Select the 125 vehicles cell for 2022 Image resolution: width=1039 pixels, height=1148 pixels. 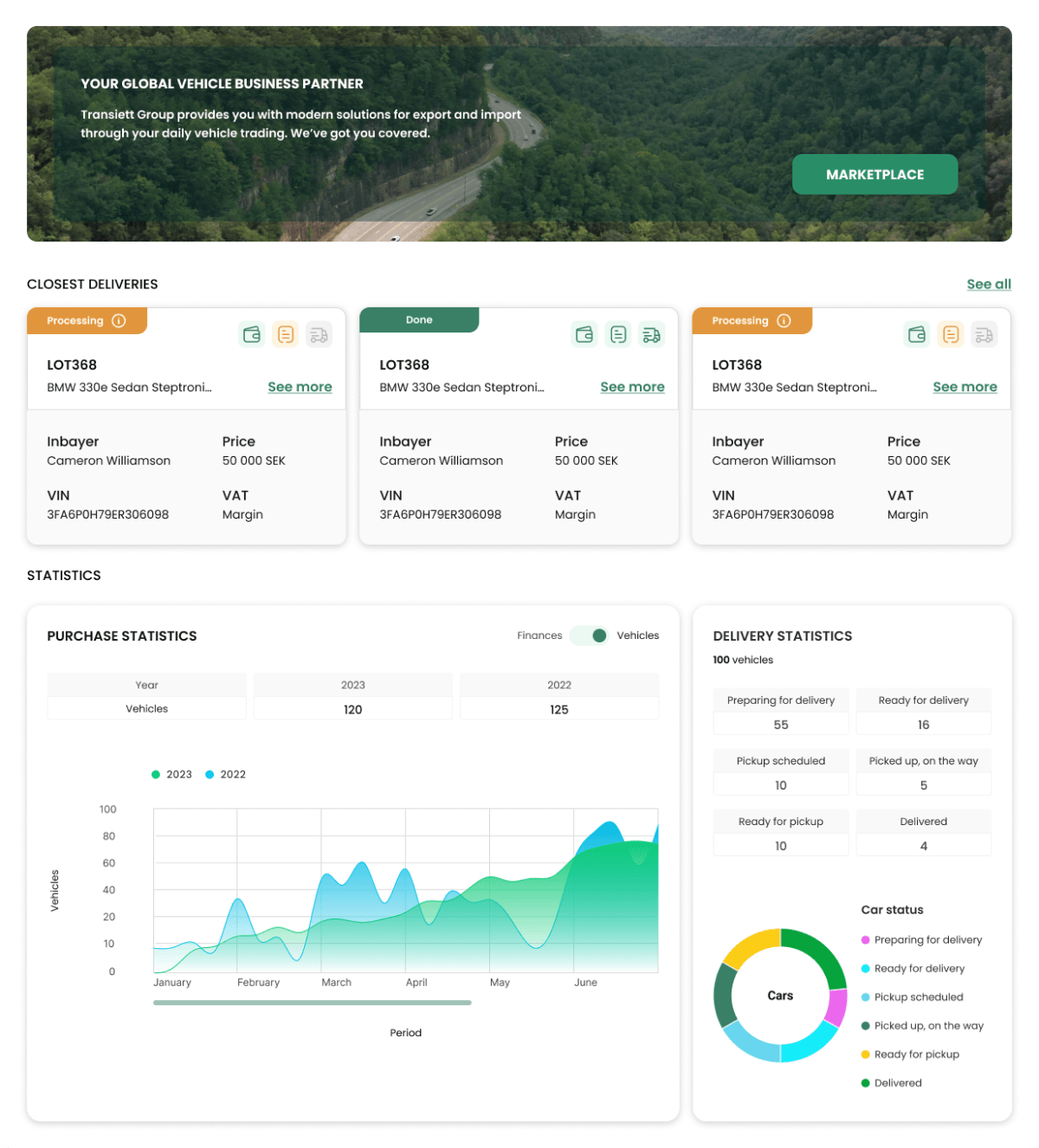click(x=559, y=709)
